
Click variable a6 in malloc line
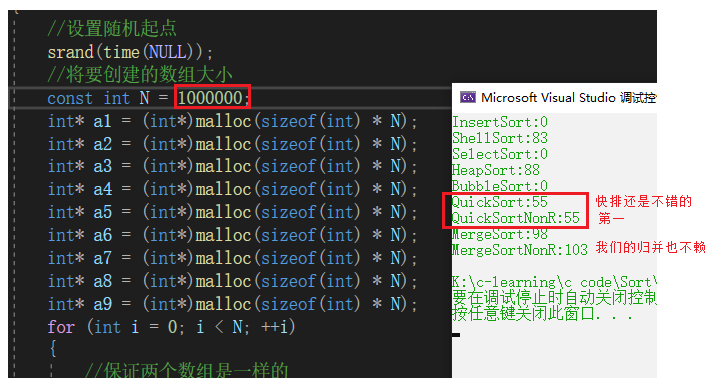[102, 236]
